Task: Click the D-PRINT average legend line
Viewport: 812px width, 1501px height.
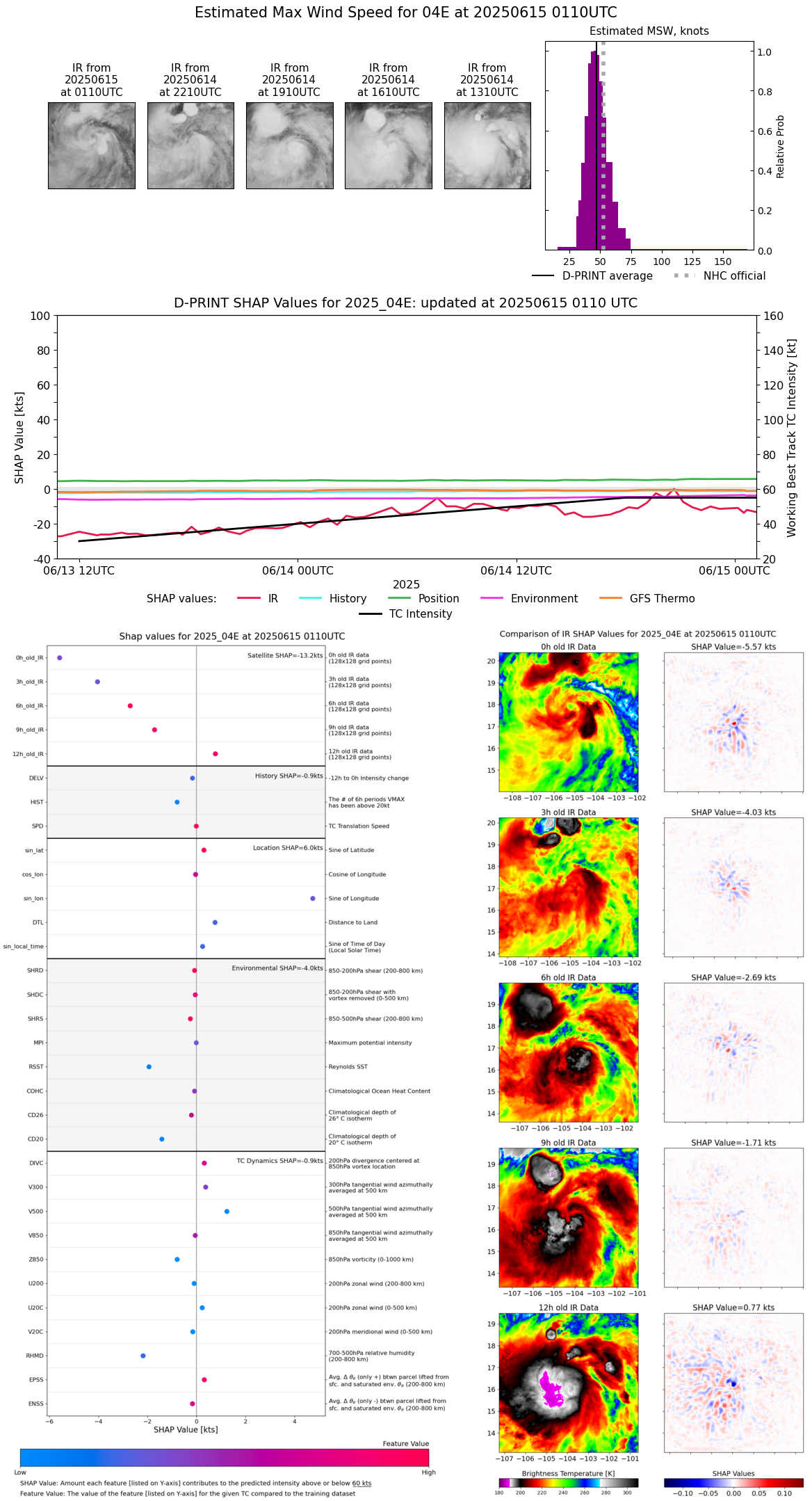Action: tap(543, 276)
